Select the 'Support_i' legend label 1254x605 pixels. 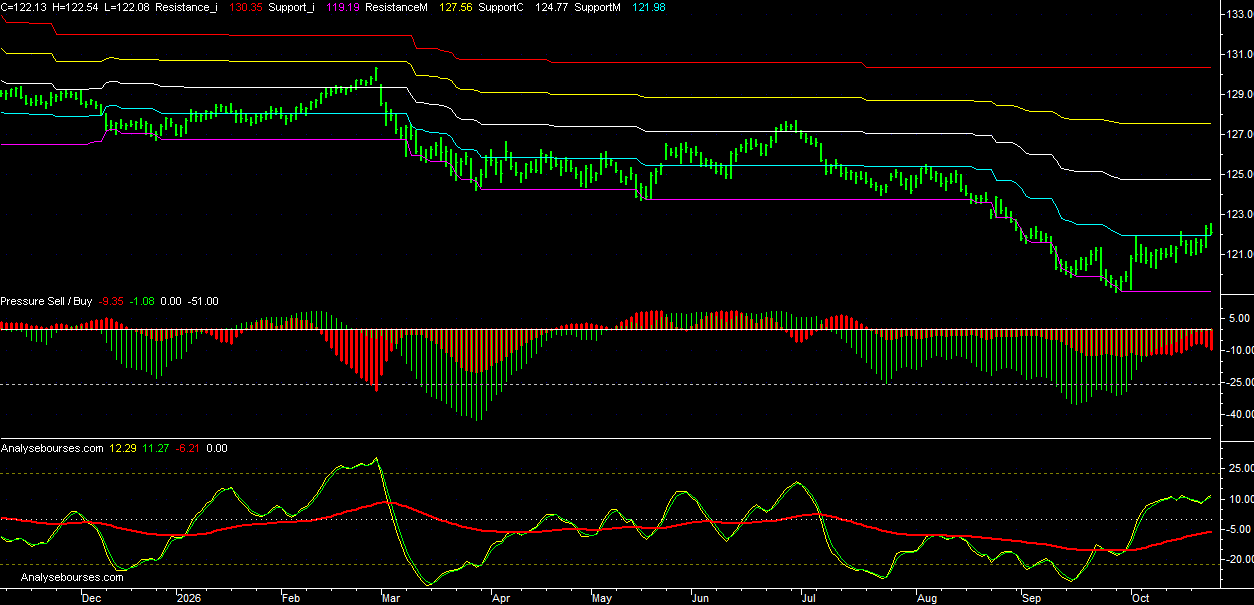[x=292, y=7]
